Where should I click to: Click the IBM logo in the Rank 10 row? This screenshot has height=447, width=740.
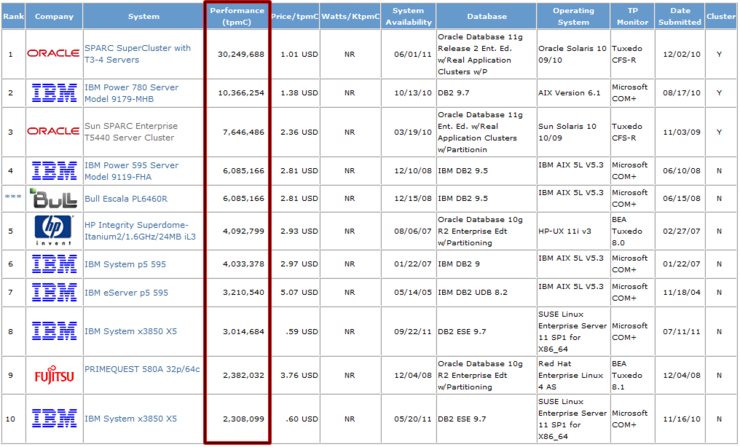(54, 418)
